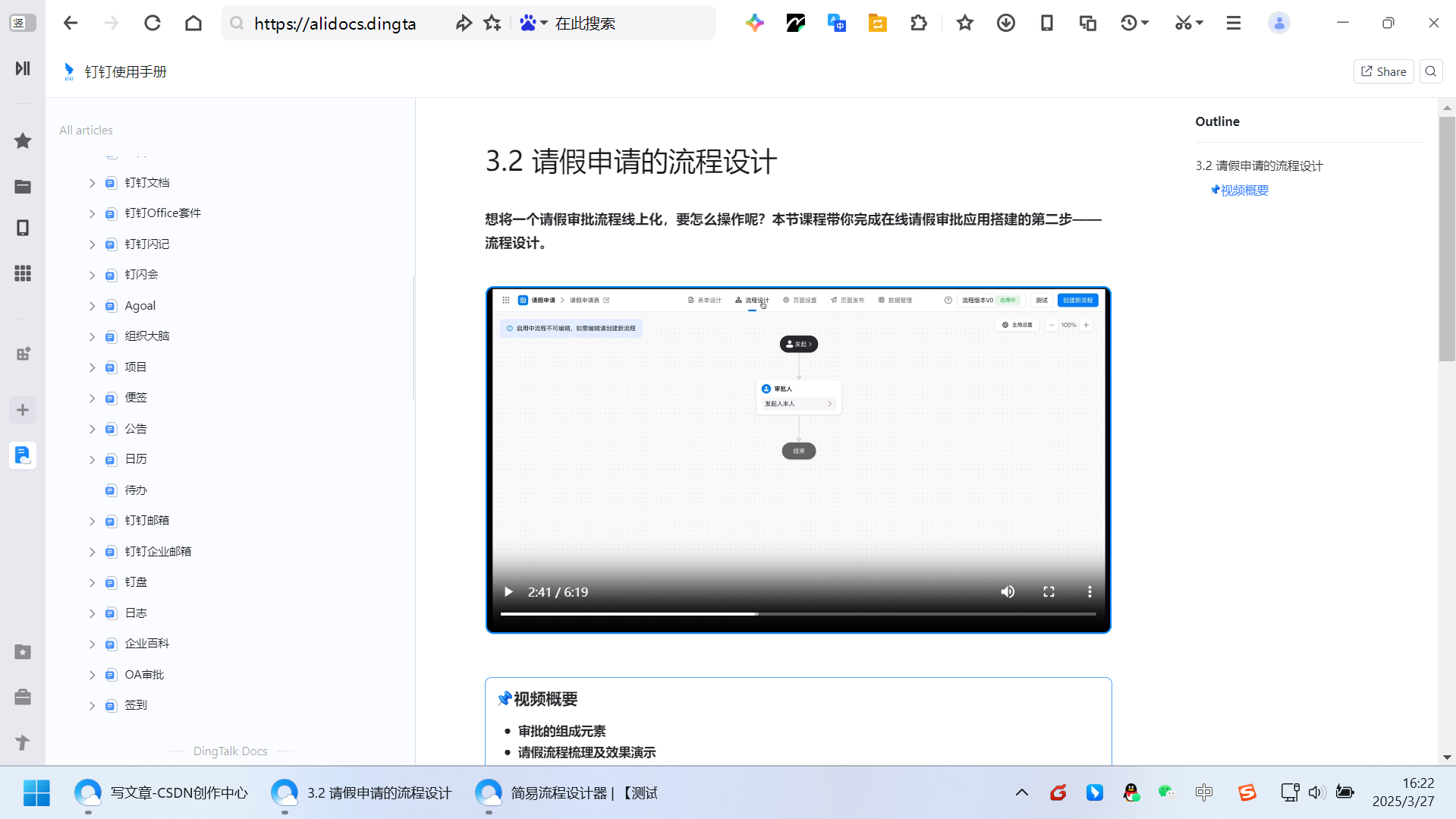
Task: Open the history clock toolbar icon
Action: pyautogui.click(x=1129, y=23)
